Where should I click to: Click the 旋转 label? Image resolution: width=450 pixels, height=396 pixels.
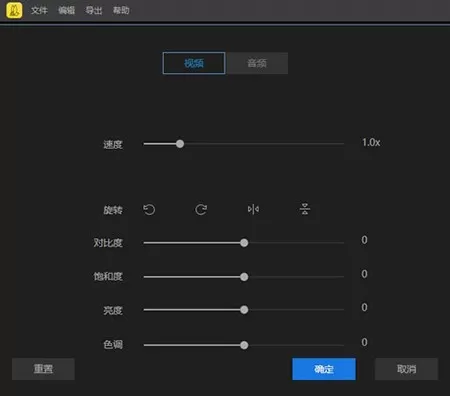click(x=113, y=210)
